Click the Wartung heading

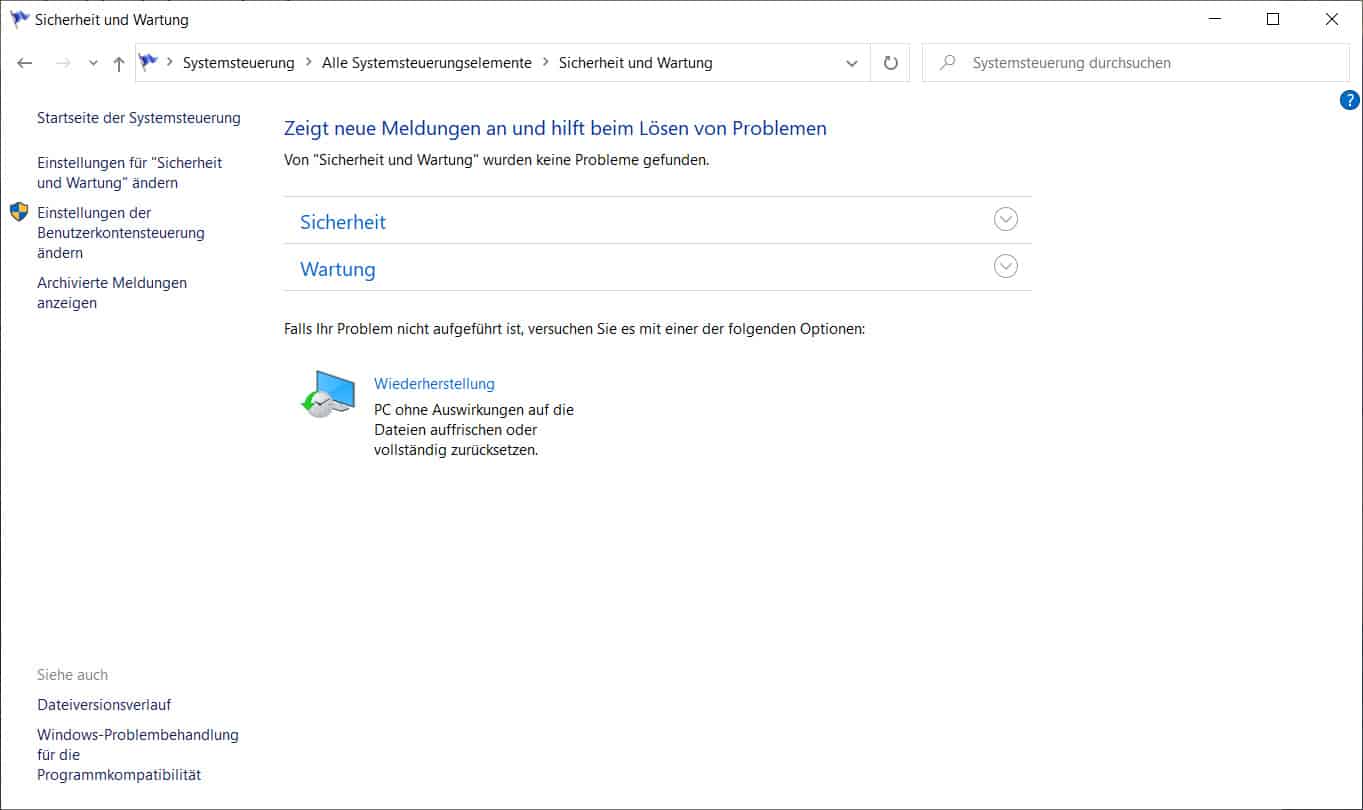(x=338, y=269)
